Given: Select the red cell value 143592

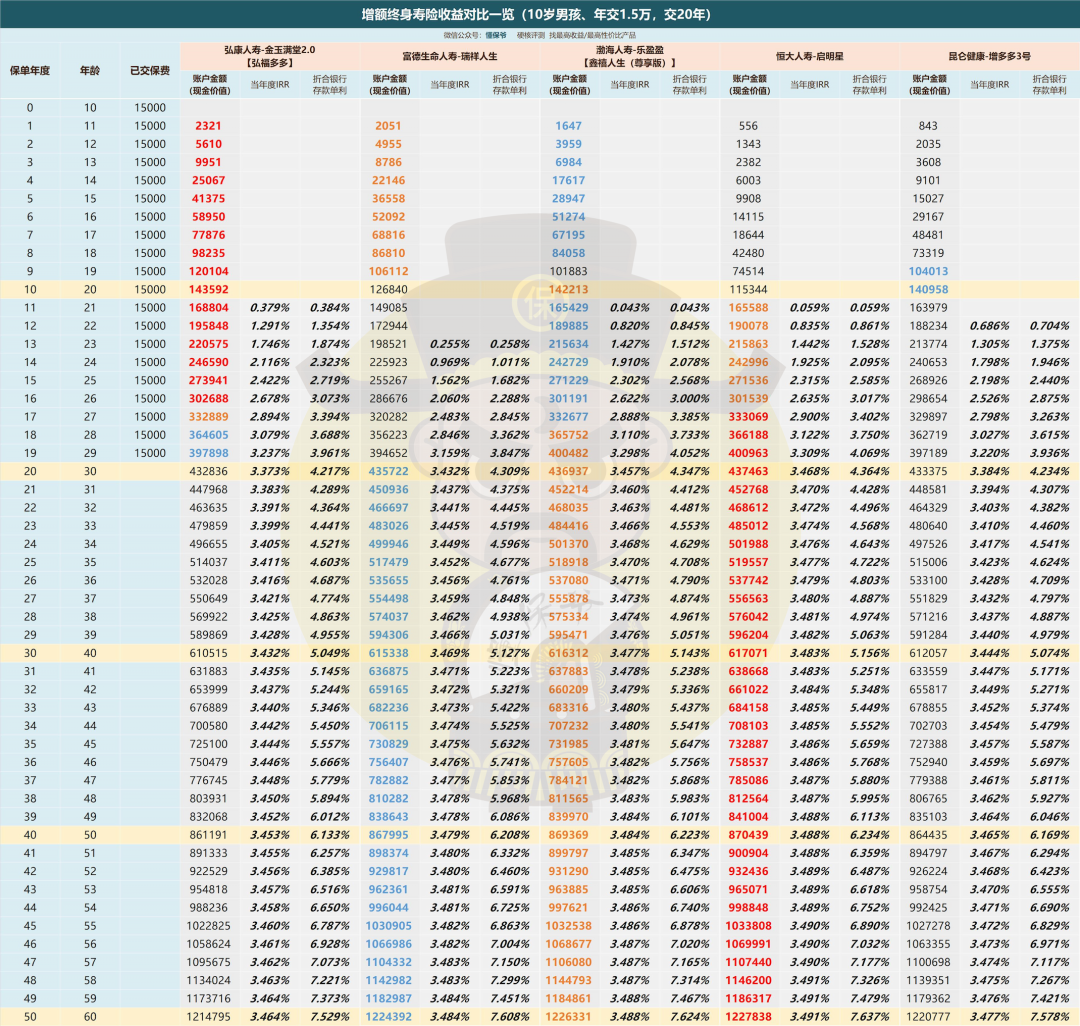Looking at the screenshot, I should [x=209, y=290].
